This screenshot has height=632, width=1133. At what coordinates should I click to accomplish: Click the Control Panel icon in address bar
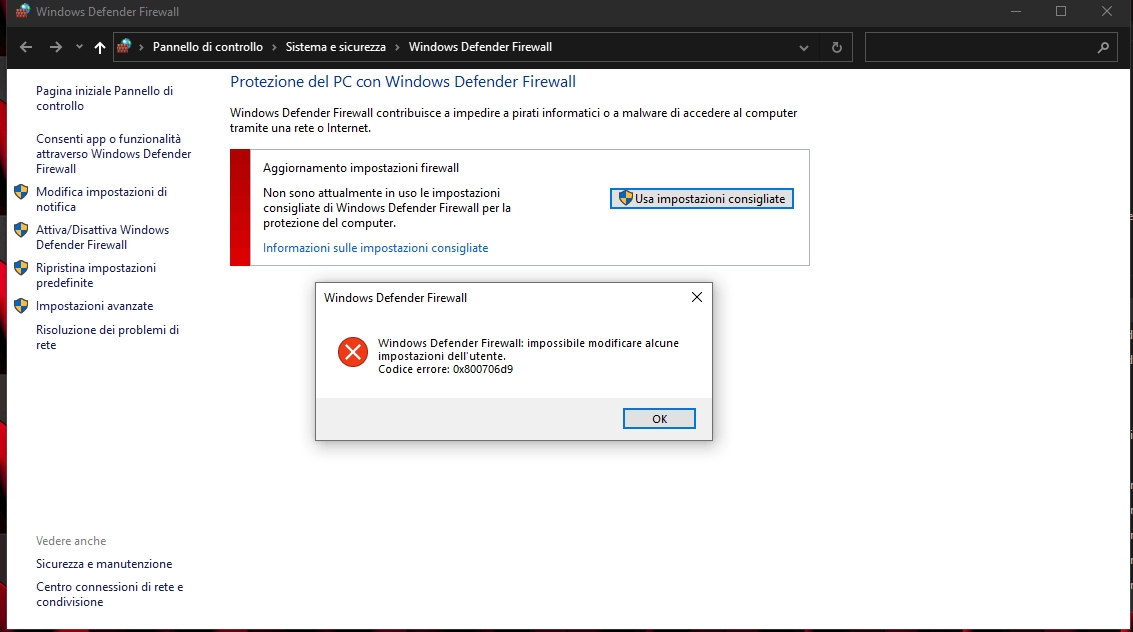pyautogui.click(x=124, y=46)
